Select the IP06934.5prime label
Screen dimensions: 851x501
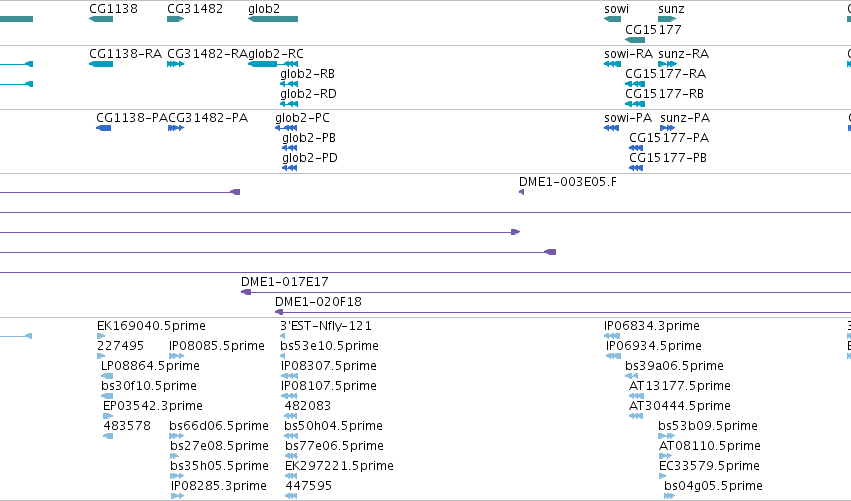click(654, 346)
